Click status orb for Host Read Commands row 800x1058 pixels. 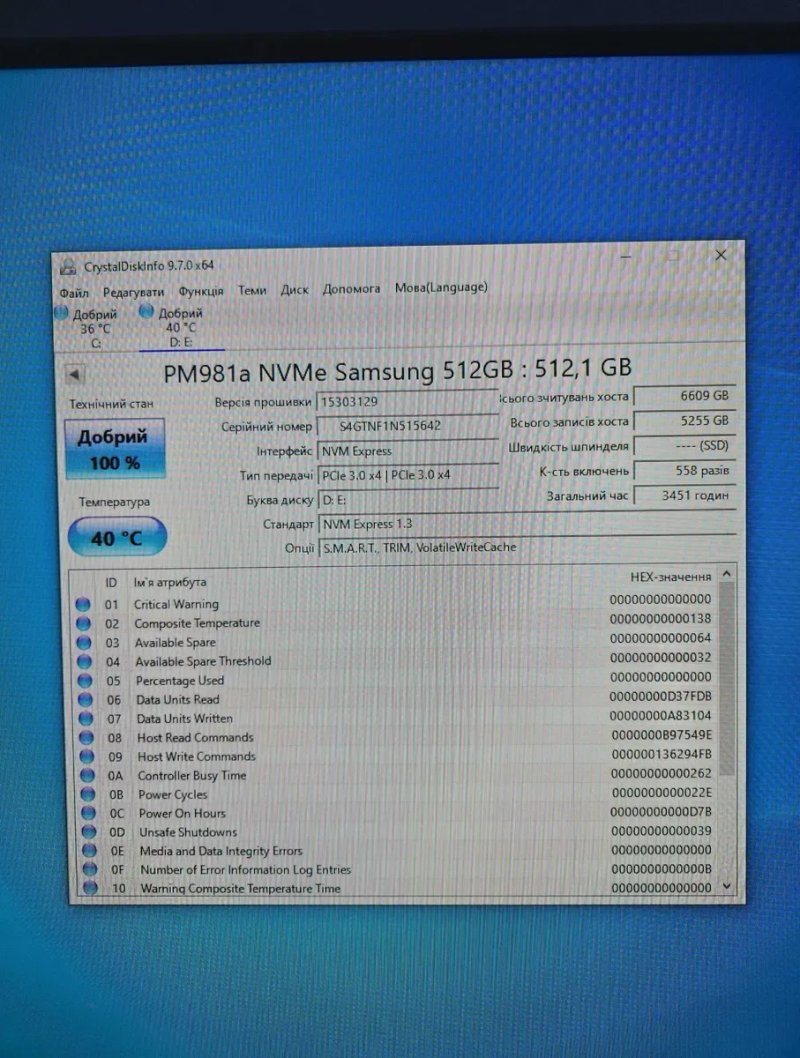[86, 738]
